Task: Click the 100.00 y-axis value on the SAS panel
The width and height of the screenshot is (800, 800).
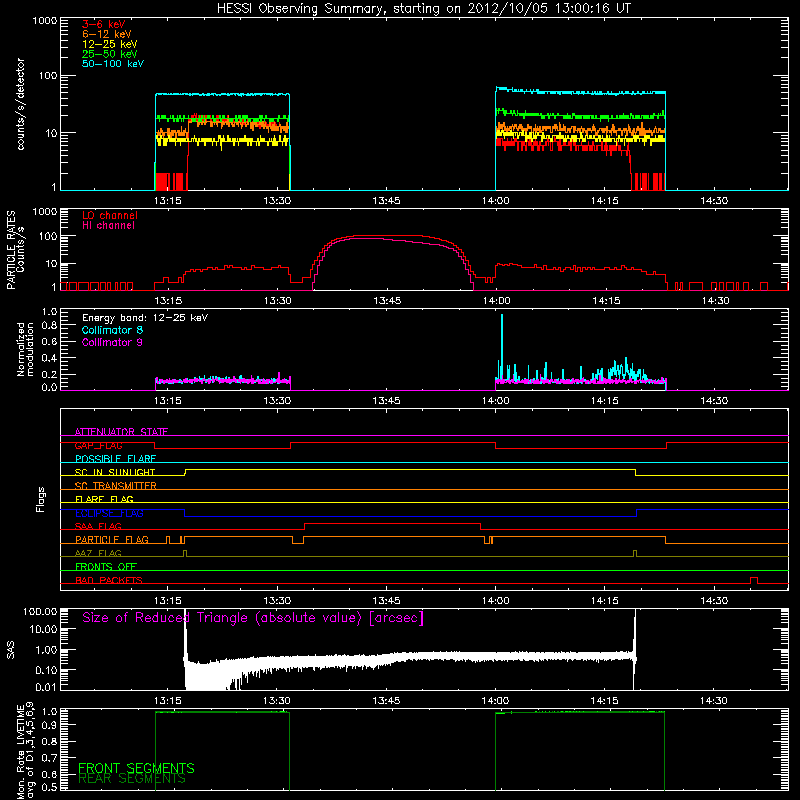Action: point(40,611)
